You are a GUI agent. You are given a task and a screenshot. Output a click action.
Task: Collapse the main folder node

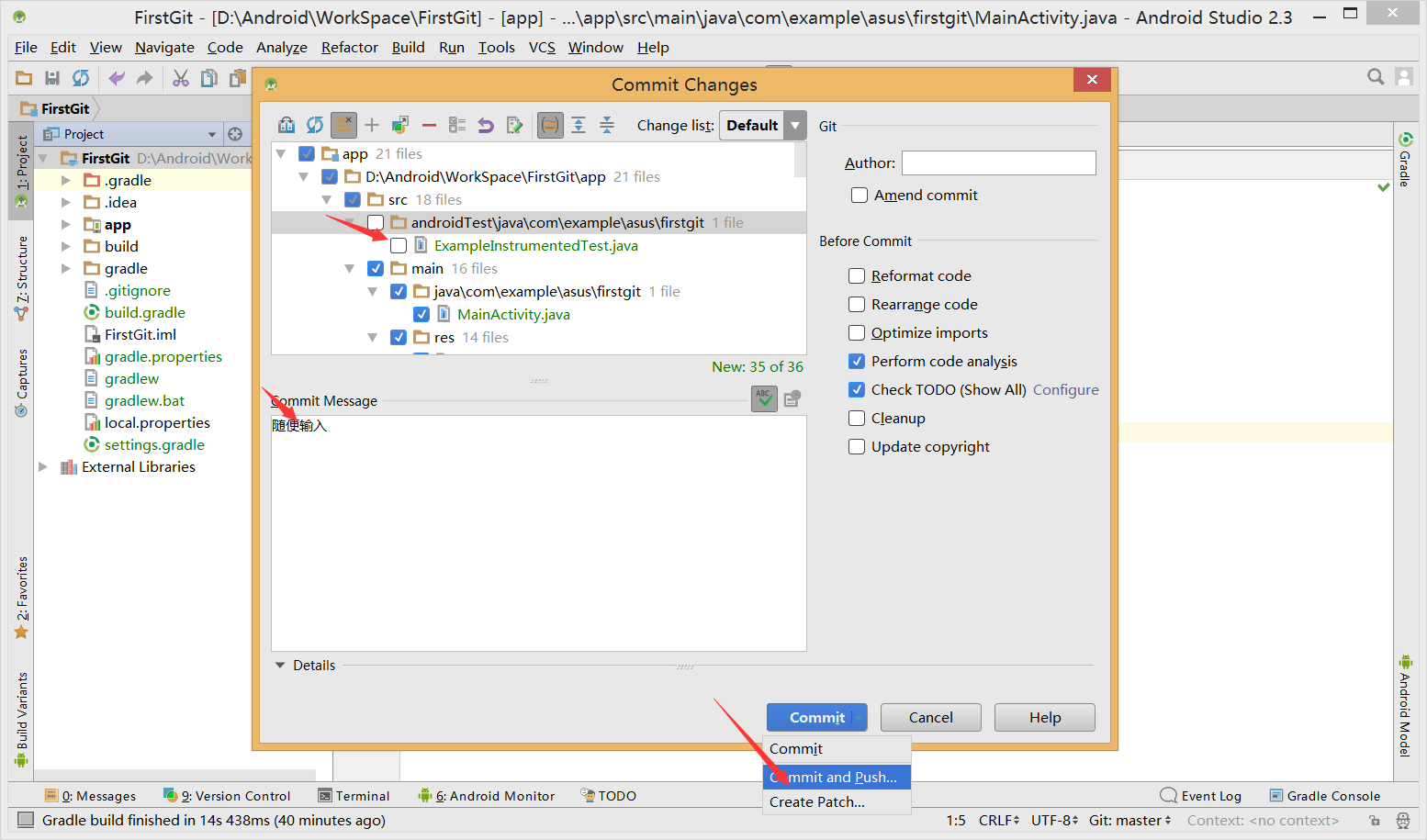350,269
